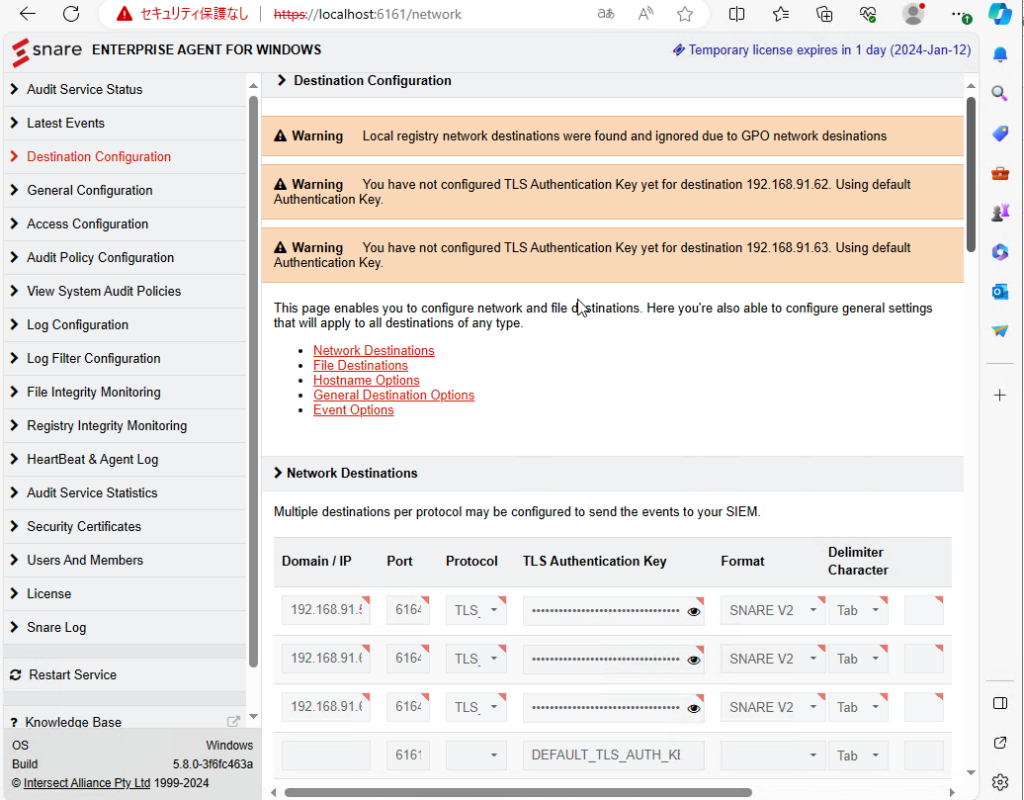Screen dimensions: 1024x800
Task: Open Protocol dropdown in second destination row
Action: tap(476, 659)
